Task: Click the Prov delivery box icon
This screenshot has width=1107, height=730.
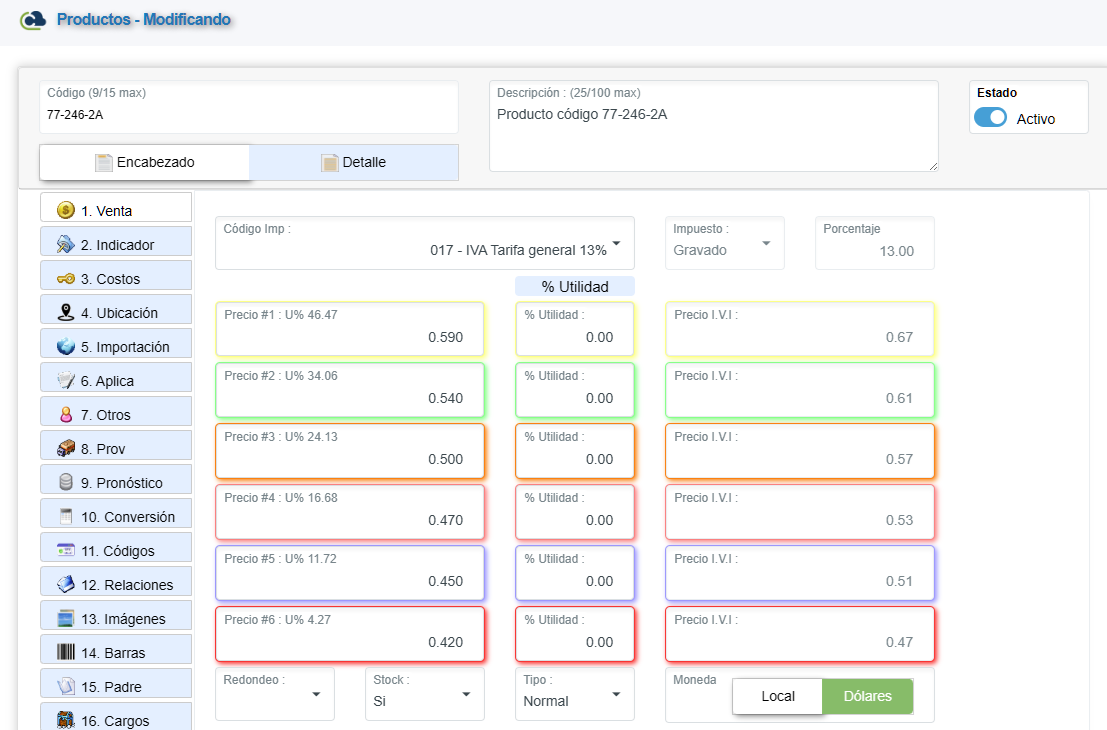Action: coord(66,448)
